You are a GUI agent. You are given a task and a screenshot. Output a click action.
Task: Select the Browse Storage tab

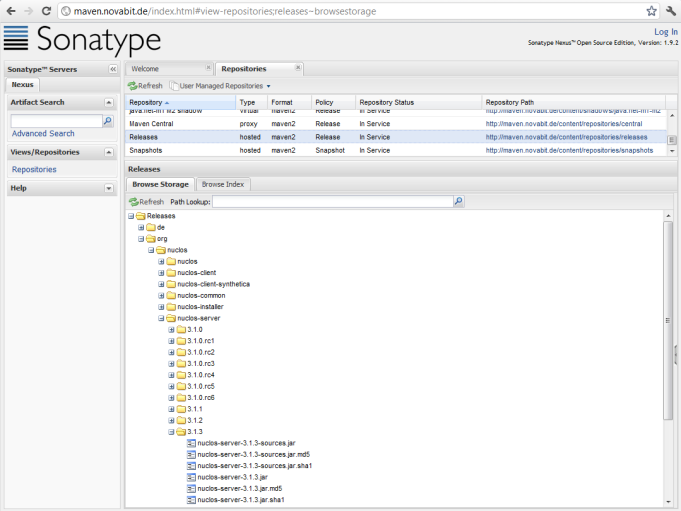pos(160,185)
